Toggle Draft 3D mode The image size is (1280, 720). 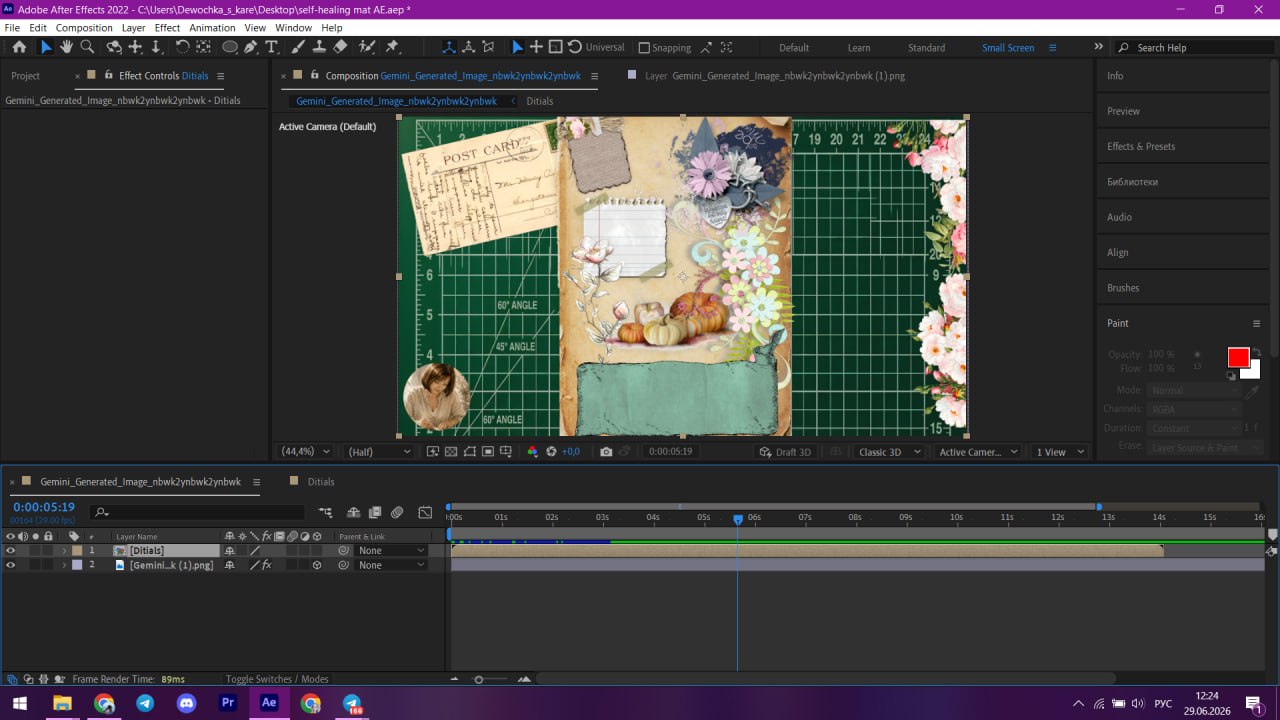pyautogui.click(x=785, y=452)
